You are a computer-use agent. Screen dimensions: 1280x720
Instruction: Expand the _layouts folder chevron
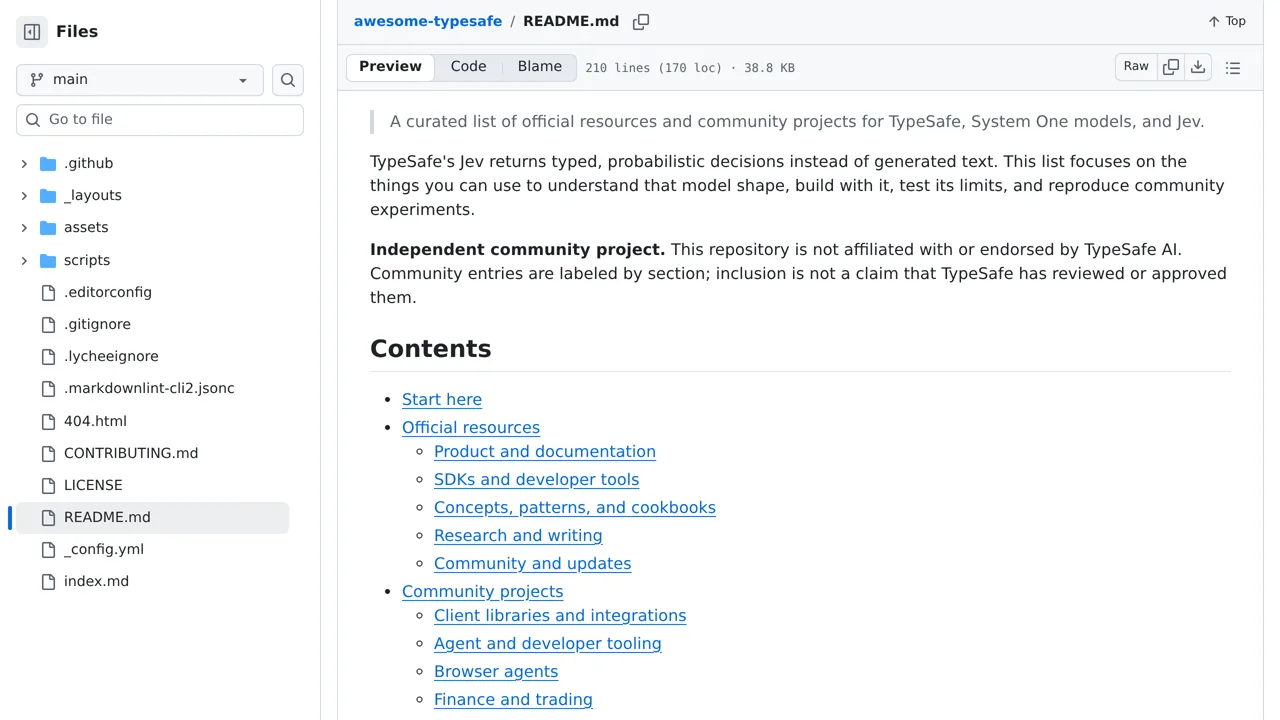click(24, 196)
